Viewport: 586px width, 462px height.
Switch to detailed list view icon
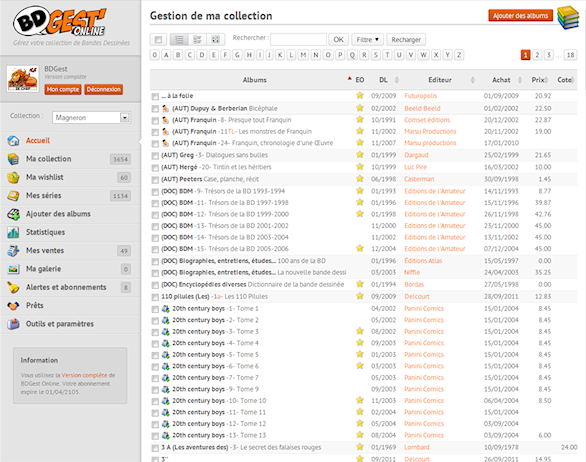pyautogui.click(x=197, y=39)
